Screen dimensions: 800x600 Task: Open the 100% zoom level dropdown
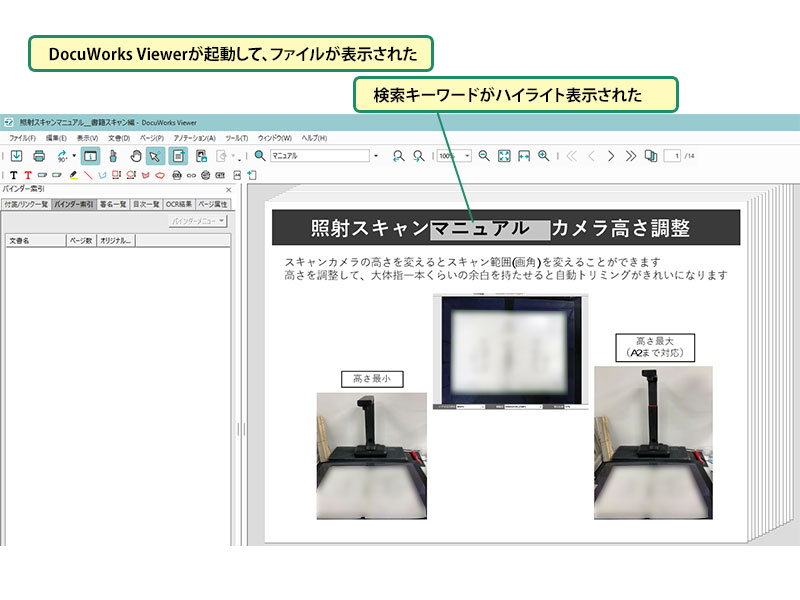467,156
